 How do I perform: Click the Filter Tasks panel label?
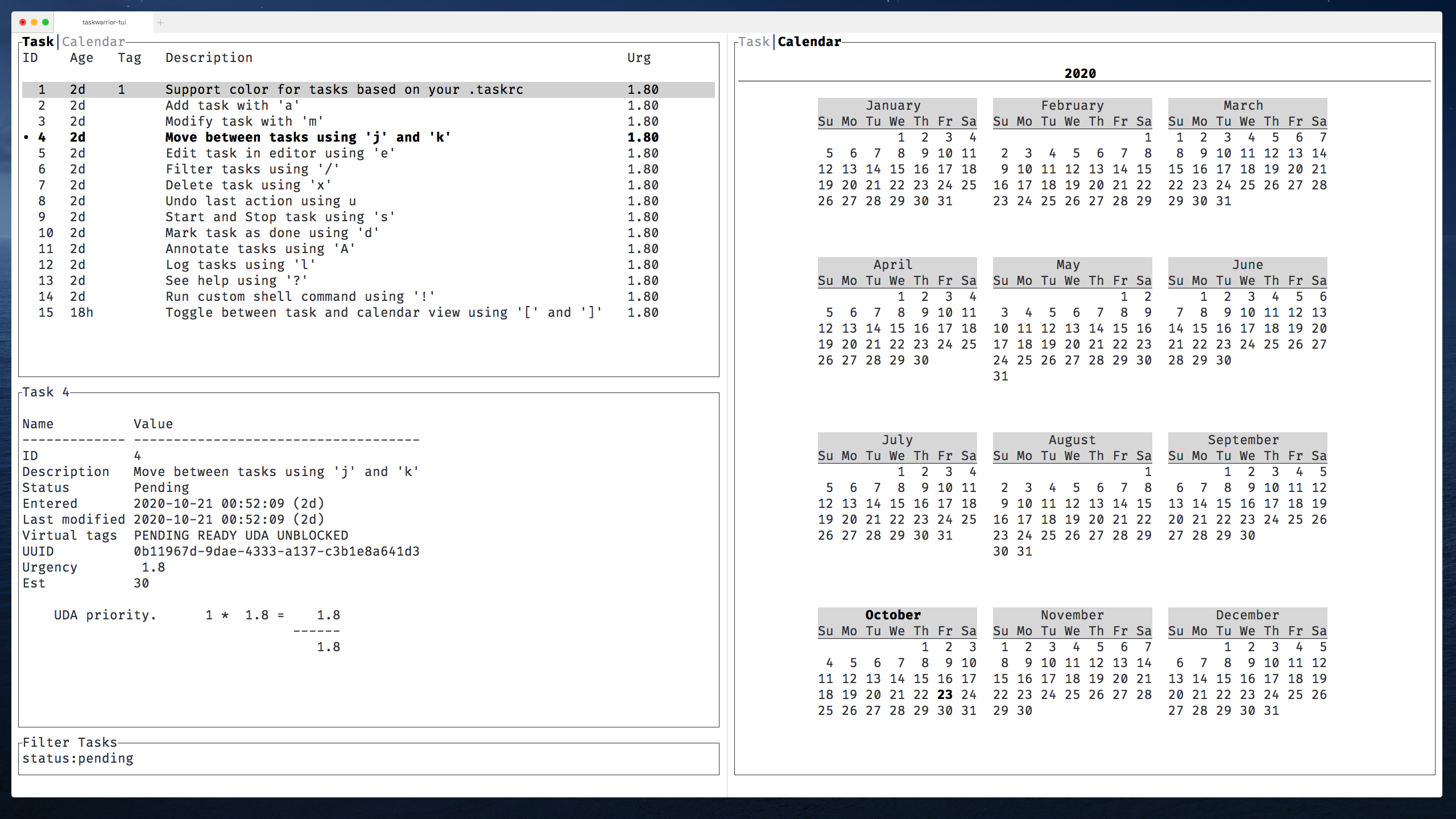pyautogui.click(x=69, y=742)
